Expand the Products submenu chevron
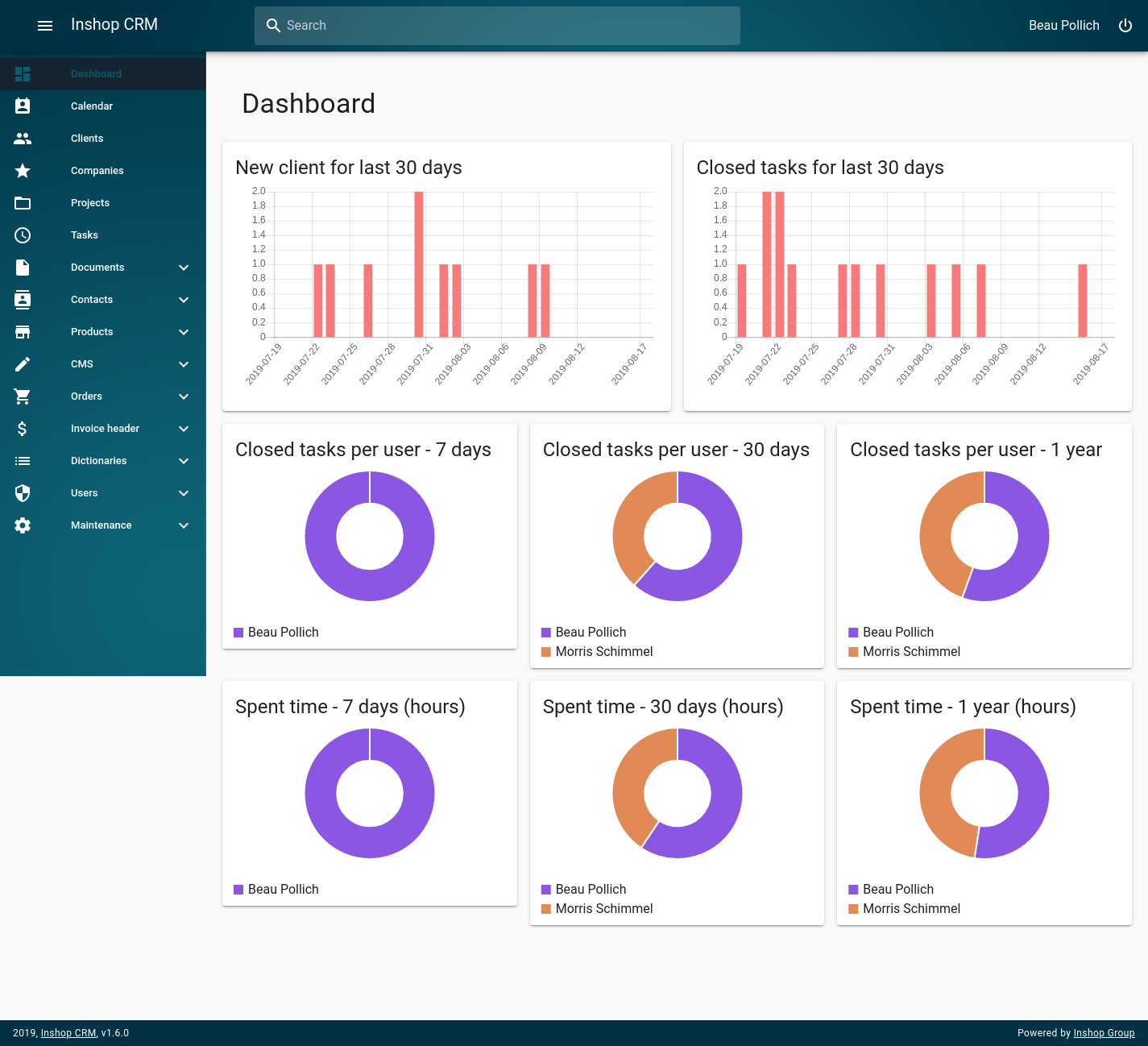The width and height of the screenshot is (1148, 1046). click(184, 332)
